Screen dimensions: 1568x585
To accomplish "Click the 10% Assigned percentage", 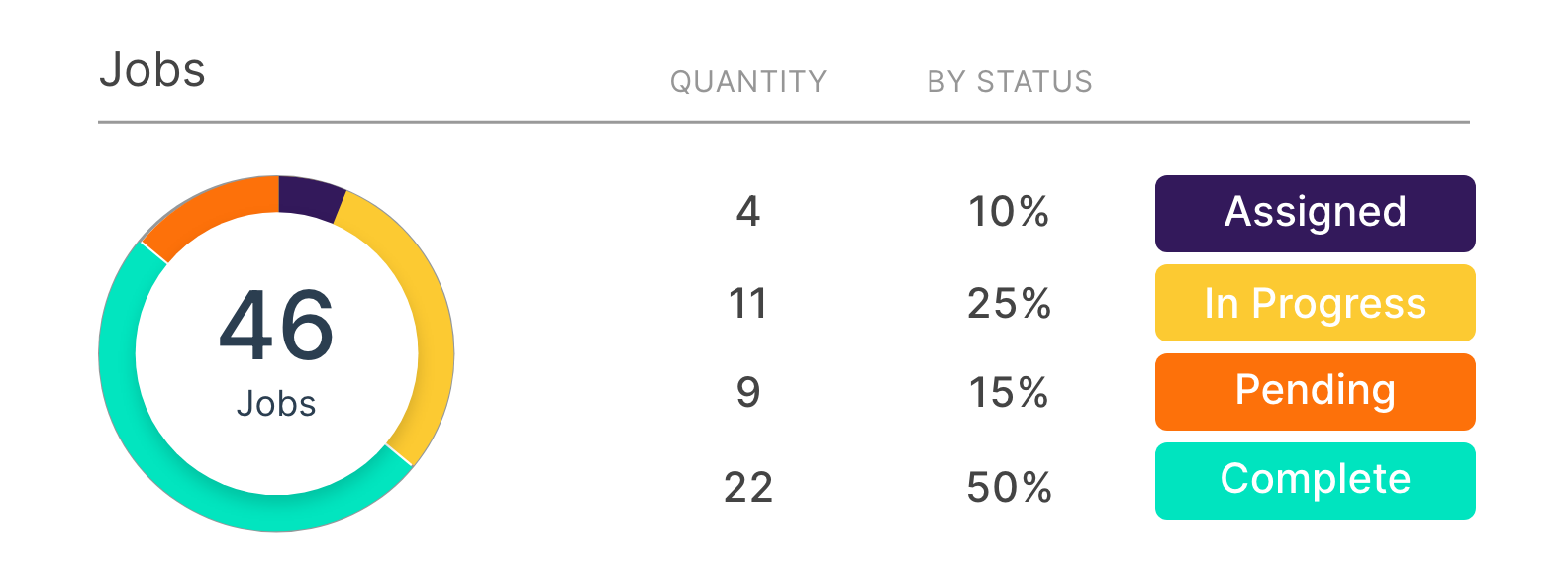I will coord(1009,211).
